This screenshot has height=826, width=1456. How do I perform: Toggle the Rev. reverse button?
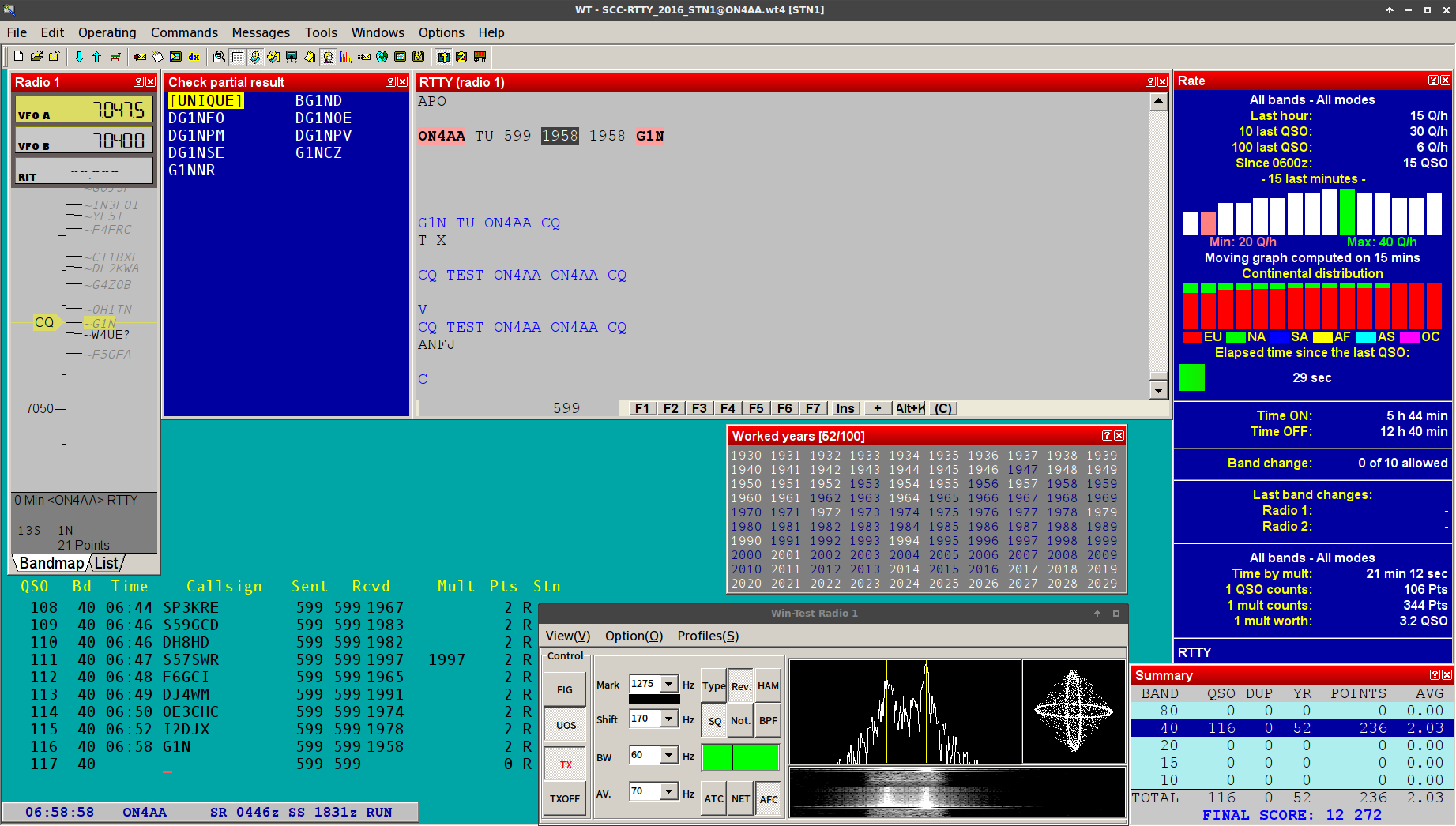(741, 686)
